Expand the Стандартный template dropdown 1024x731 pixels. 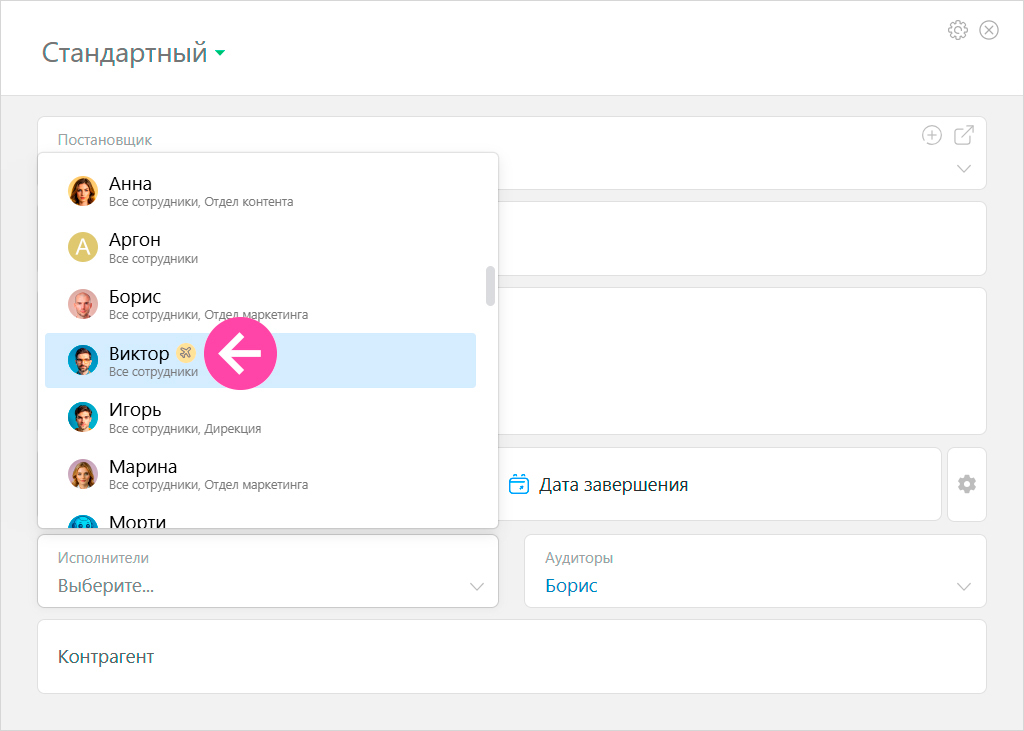point(220,53)
